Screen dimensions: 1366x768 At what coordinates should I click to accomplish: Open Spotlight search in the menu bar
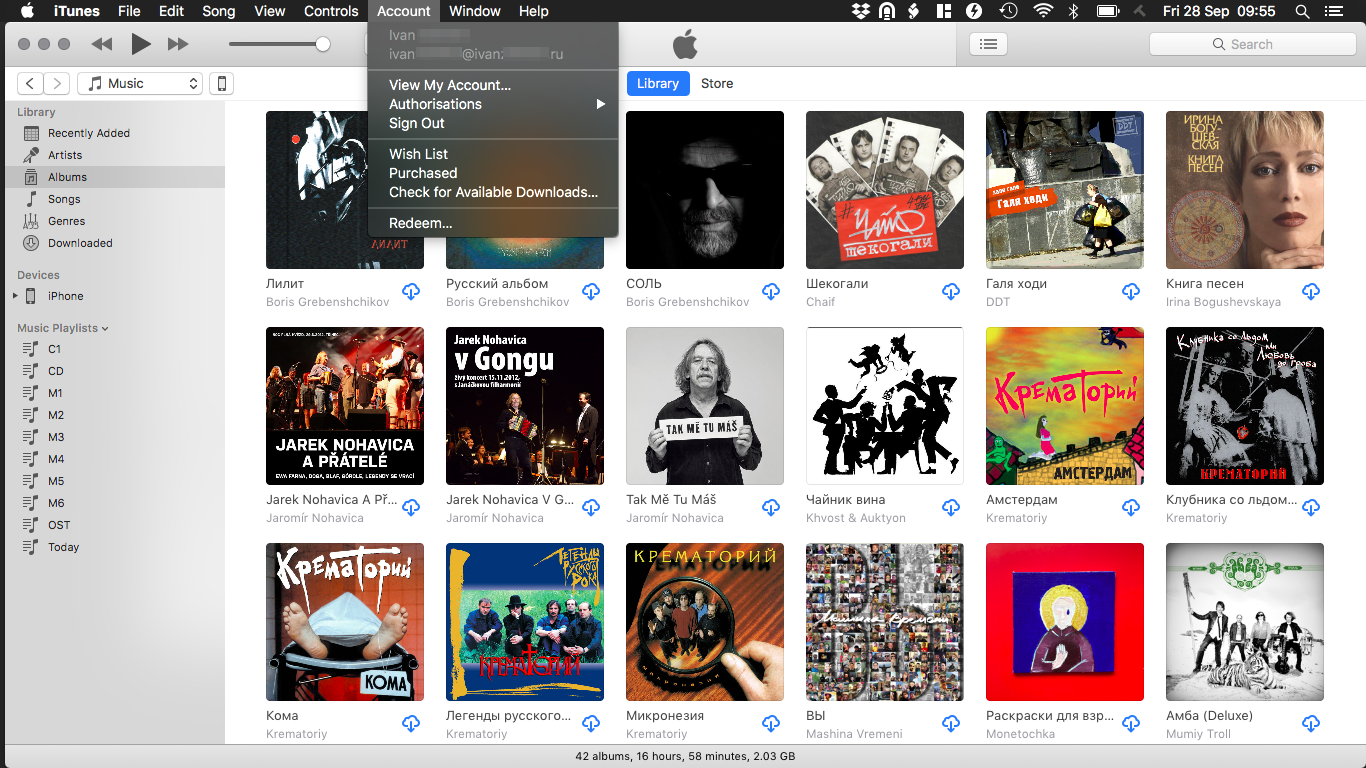(x=1302, y=11)
